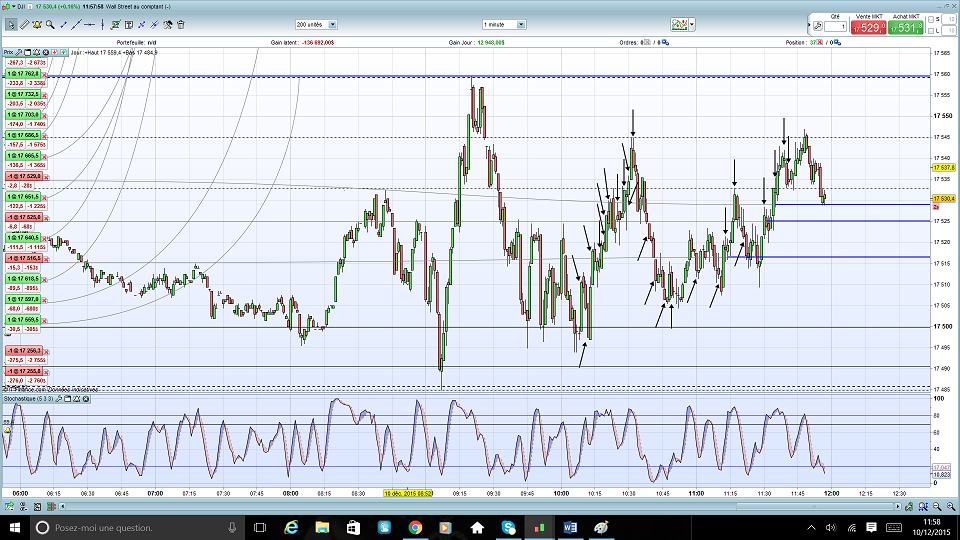Select the text annotation tool

click(129, 24)
